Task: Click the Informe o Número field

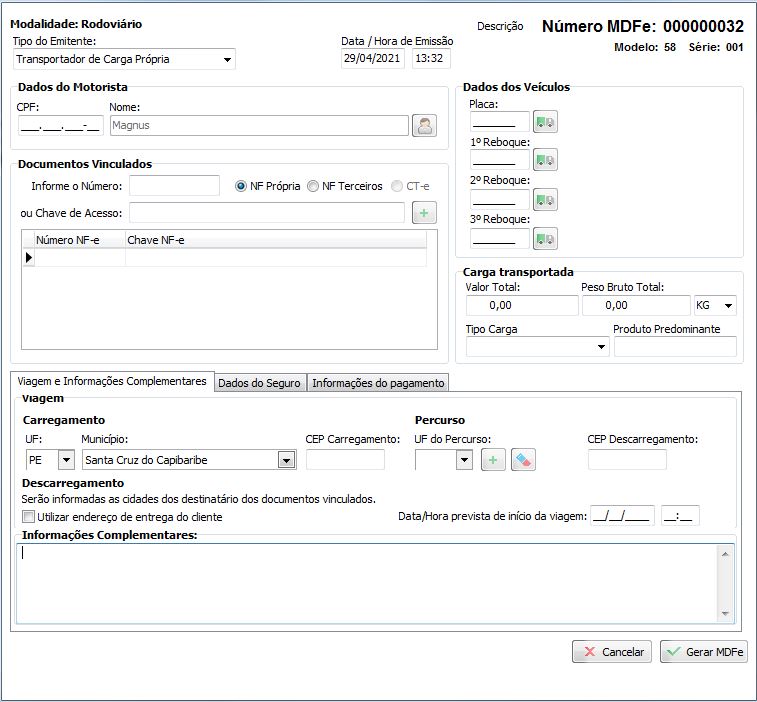Action: coord(174,186)
